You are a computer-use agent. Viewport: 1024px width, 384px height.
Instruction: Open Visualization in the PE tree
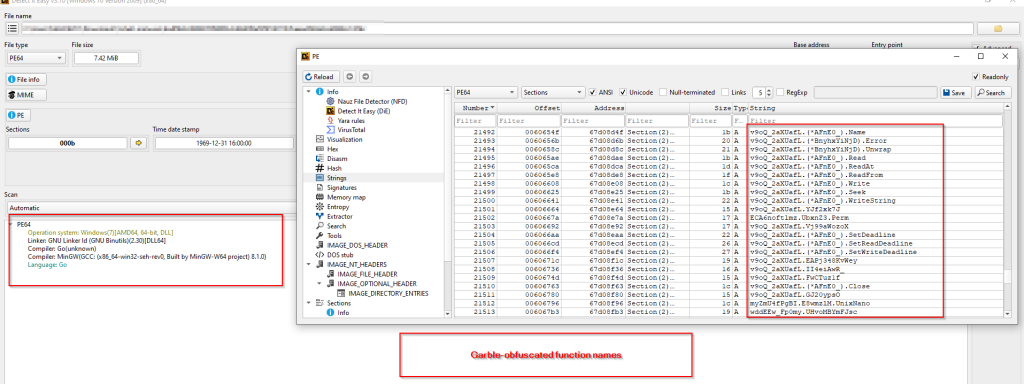pos(345,139)
